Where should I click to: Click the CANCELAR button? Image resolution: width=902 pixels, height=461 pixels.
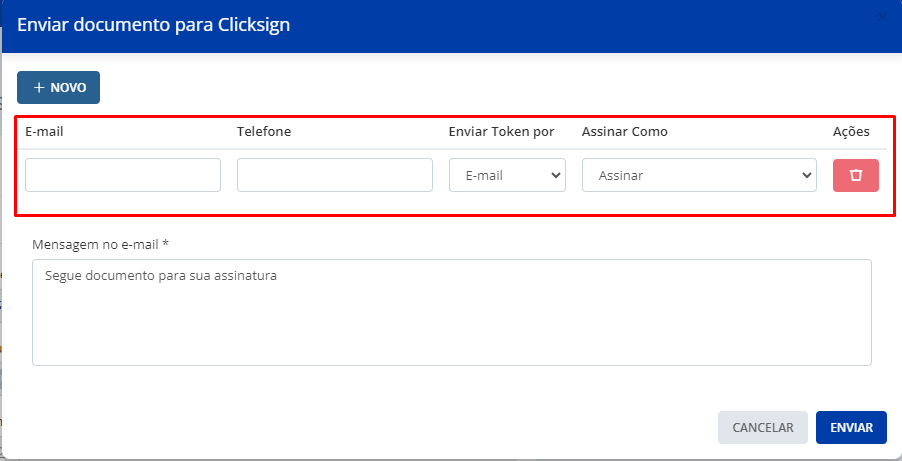coord(762,428)
